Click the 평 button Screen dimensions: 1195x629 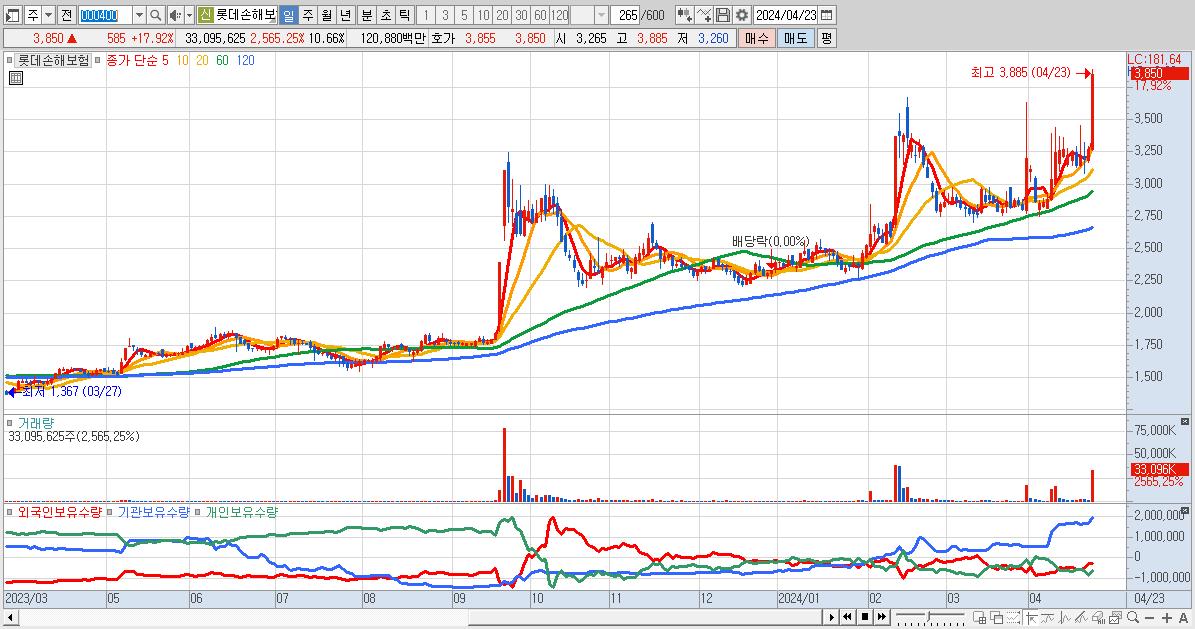[827, 37]
